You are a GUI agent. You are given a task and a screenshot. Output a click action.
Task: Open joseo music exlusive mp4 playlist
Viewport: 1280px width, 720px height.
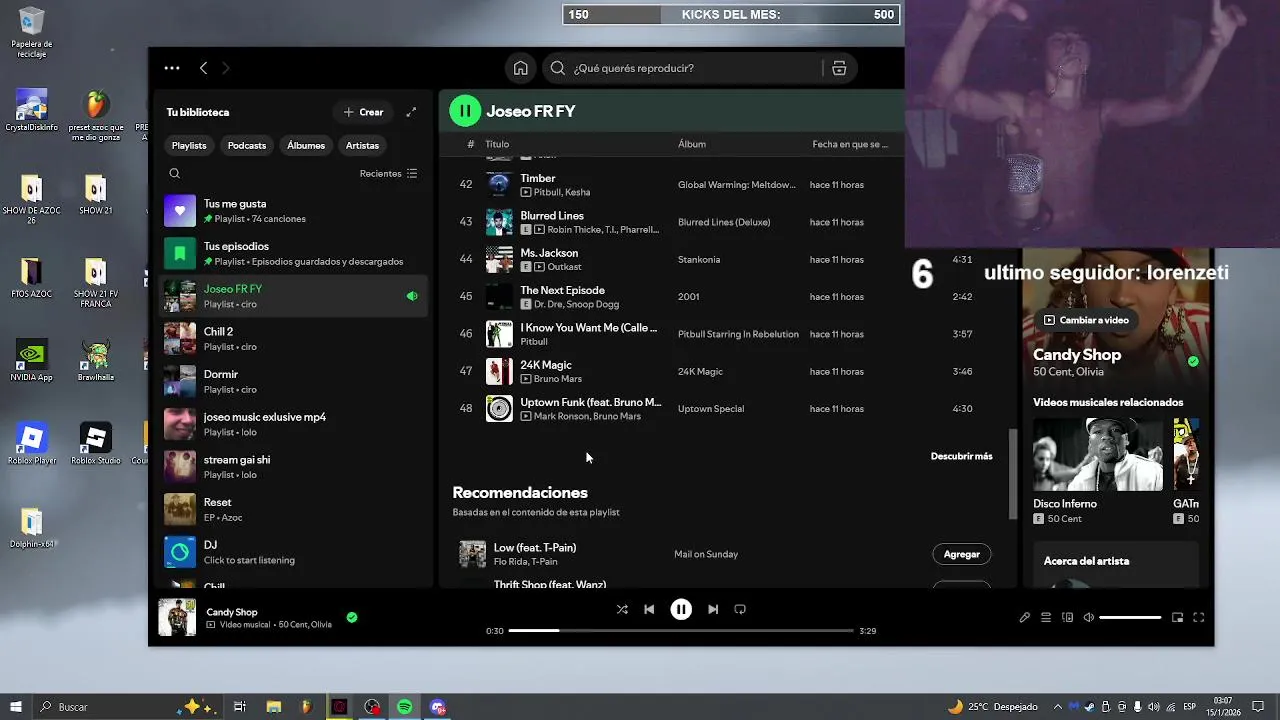(293, 424)
